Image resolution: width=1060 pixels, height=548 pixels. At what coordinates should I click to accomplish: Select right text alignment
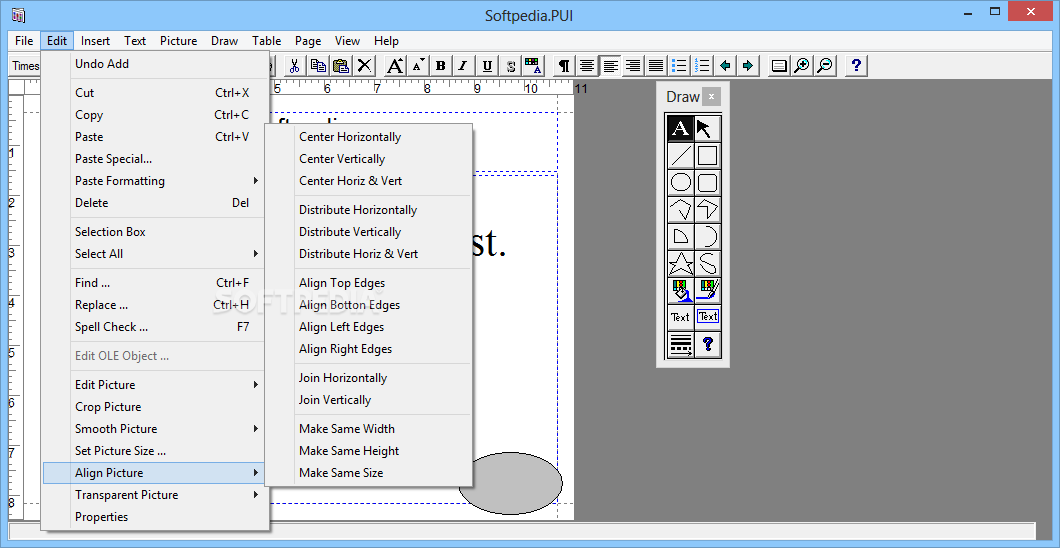(633, 66)
